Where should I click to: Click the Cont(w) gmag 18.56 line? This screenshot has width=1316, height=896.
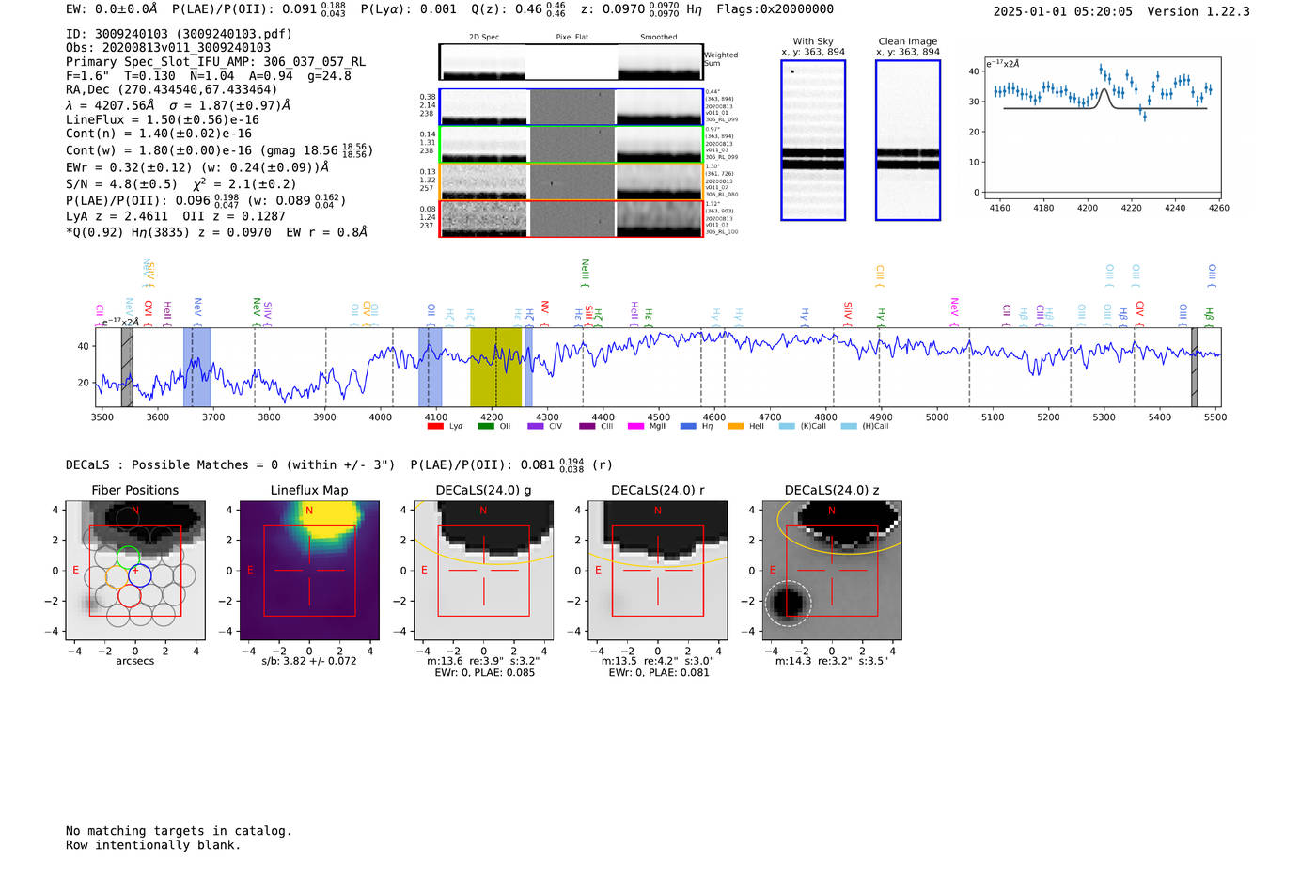(219, 149)
